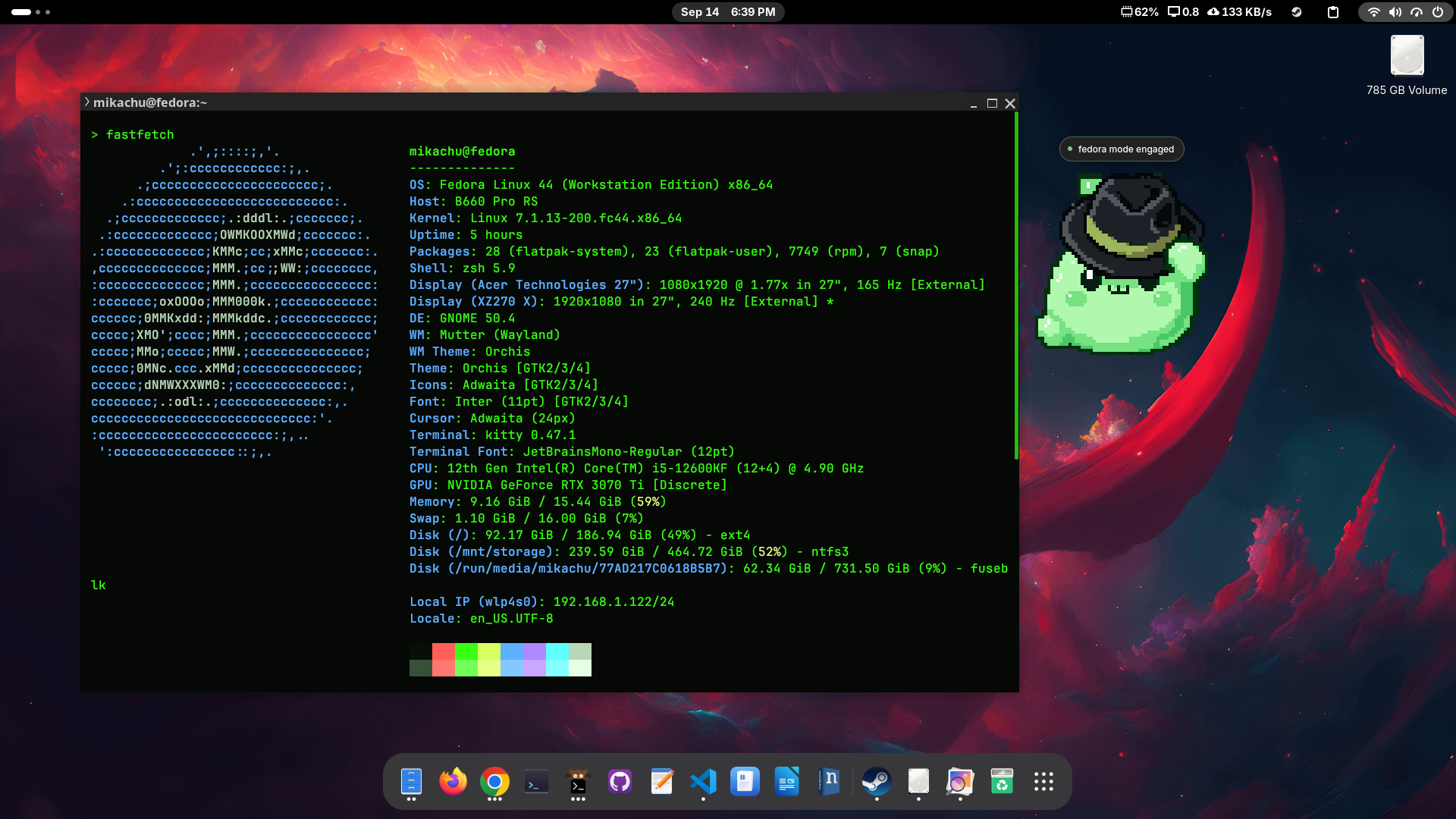The width and height of the screenshot is (1456, 819).
Task: Open Steam from the dock
Action: click(877, 781)
